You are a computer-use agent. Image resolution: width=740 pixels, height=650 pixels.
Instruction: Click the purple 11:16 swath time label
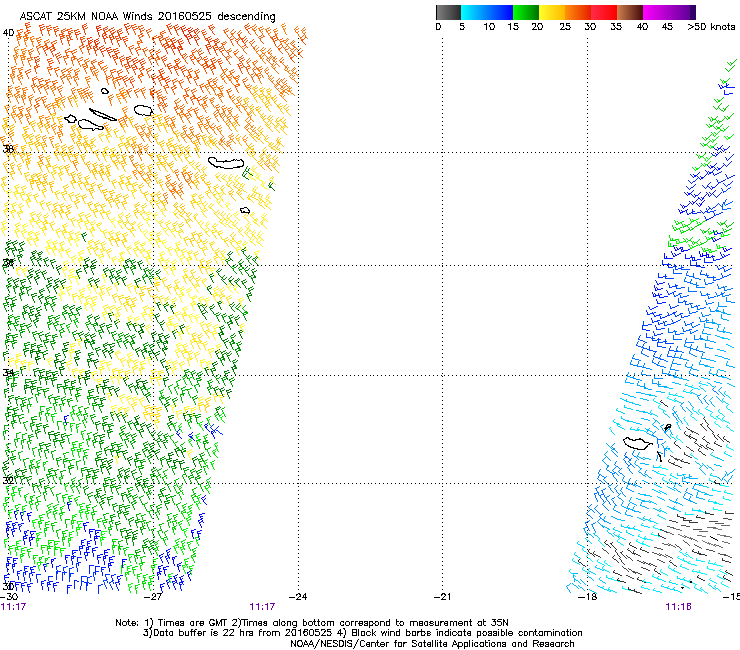pyautogui.click(x=678, y=607)
